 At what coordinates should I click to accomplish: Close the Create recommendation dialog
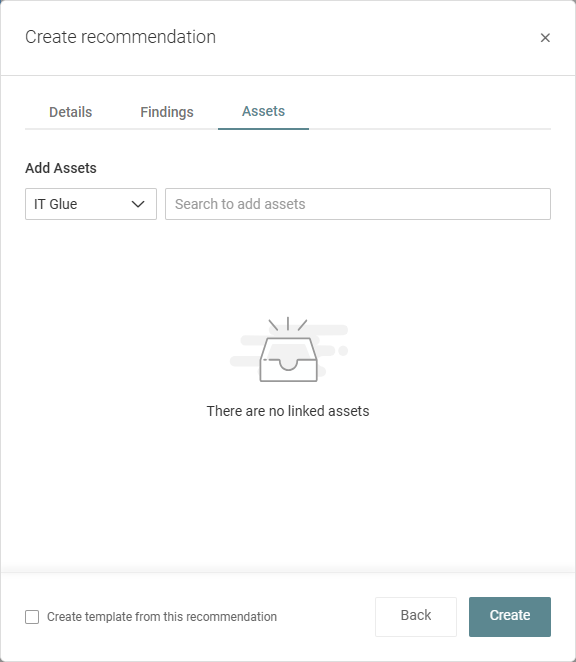pos(545,38)
